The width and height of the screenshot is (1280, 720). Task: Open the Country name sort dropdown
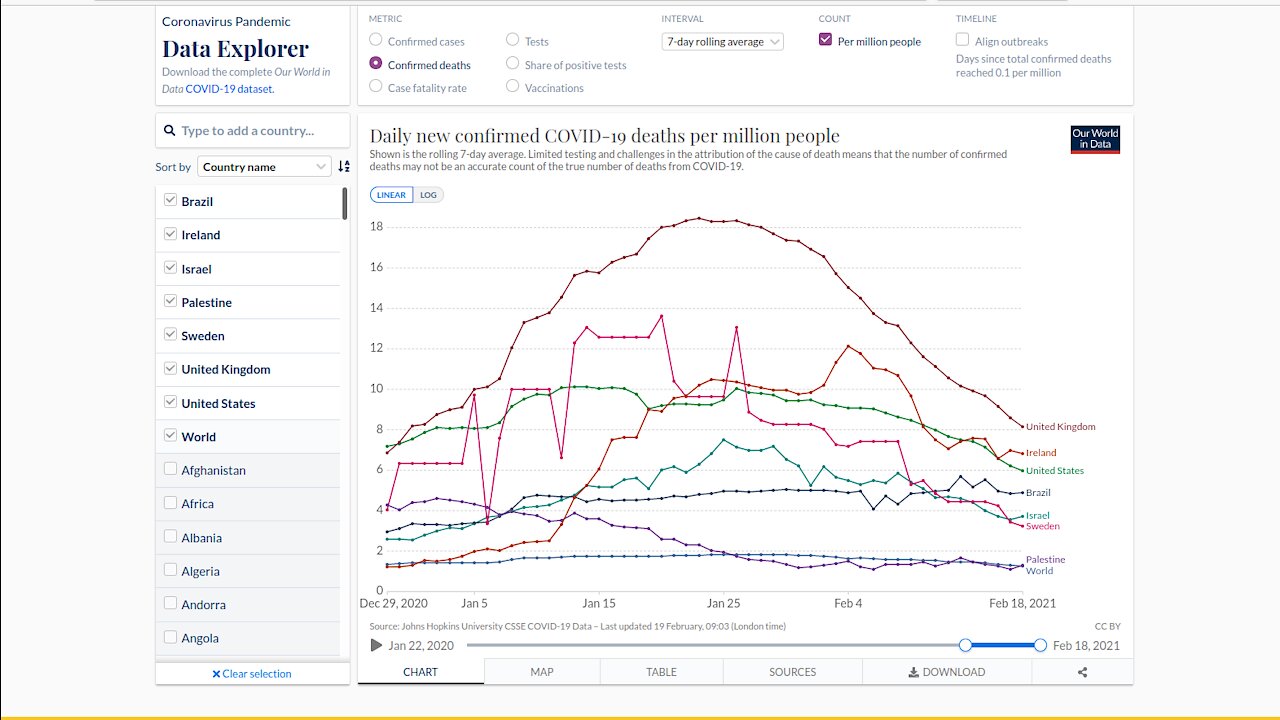(x=264, y=167)
